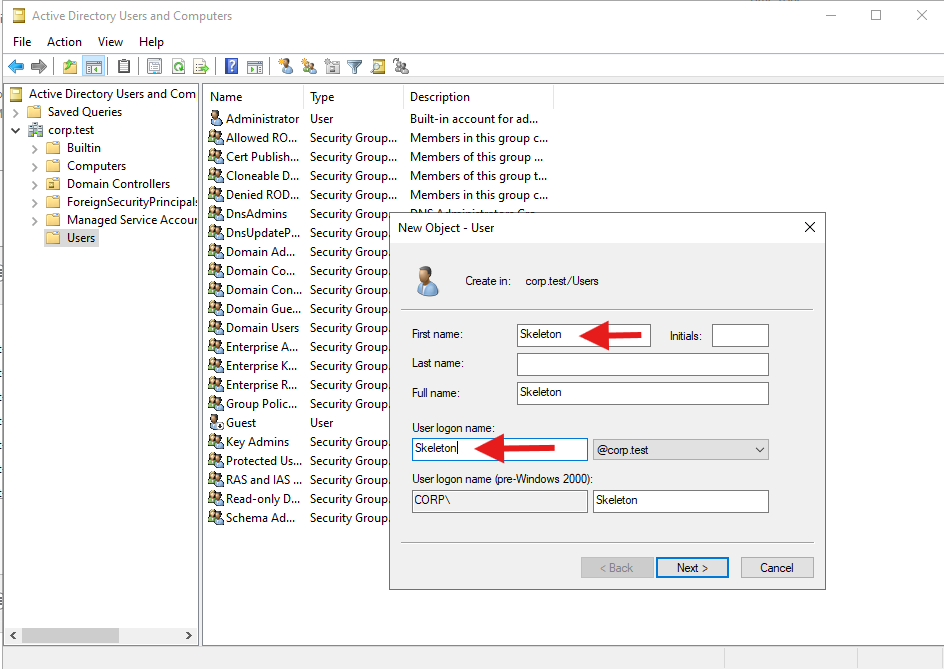Click Next in the New Object dialog
944x669 pixels.
click(692, 567)
